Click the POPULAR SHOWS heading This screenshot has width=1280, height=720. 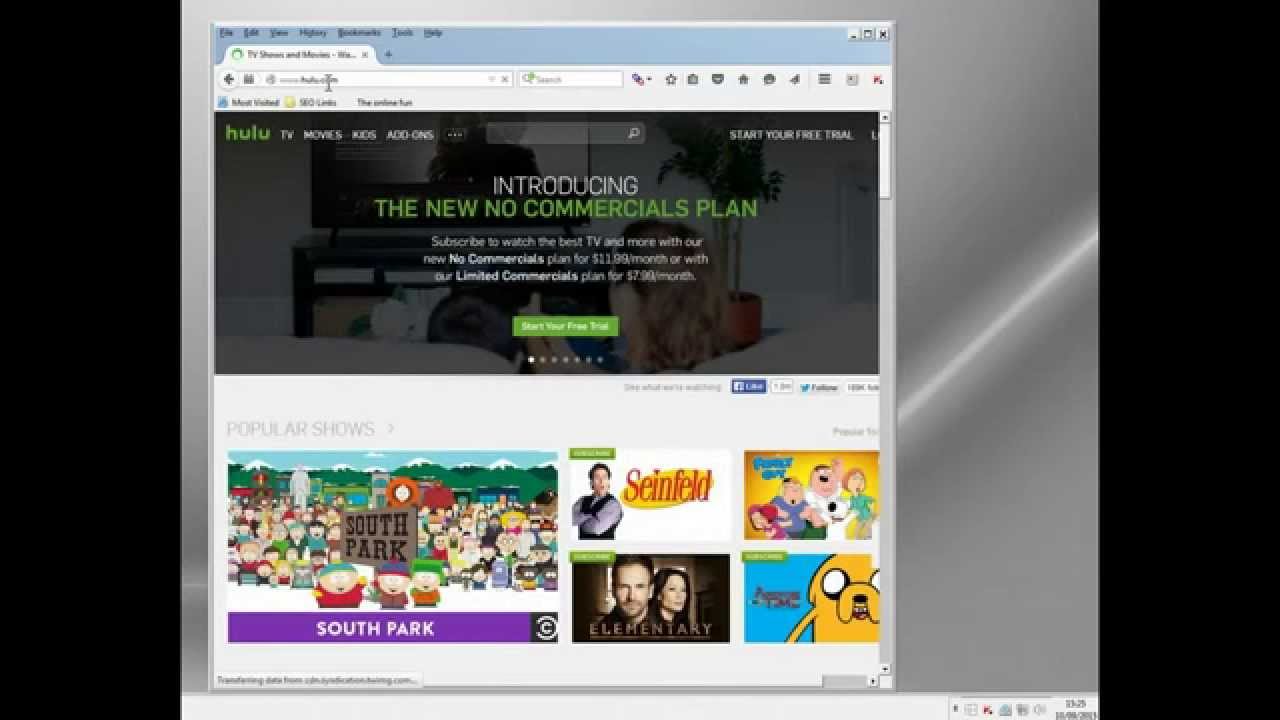[300, 429]
